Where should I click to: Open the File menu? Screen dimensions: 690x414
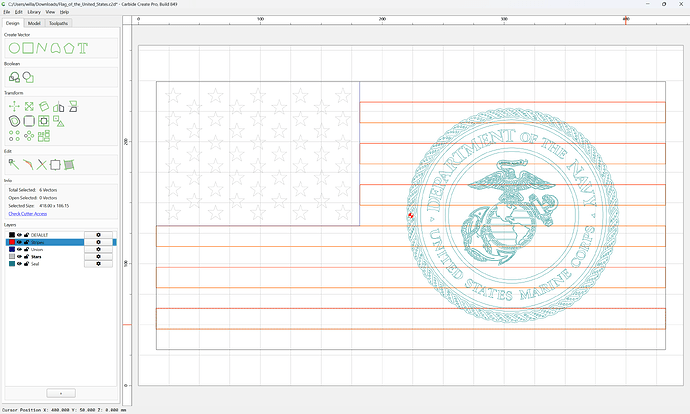click(7, 12)
